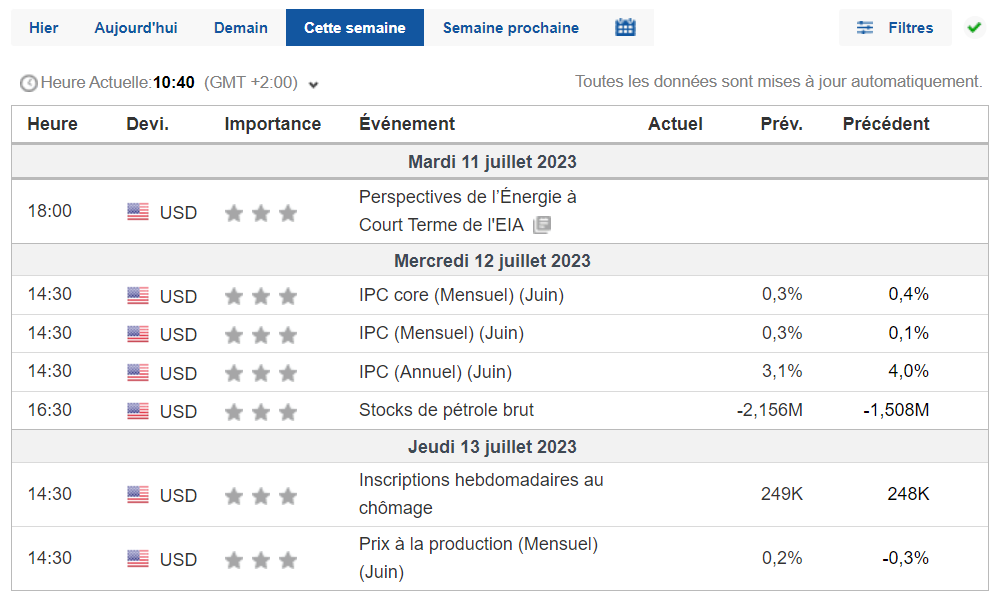The height and width of the screenshot is (598, 999).
Task: Click the third importance star for IPC (Annuel)
Action: coord(288,371)
